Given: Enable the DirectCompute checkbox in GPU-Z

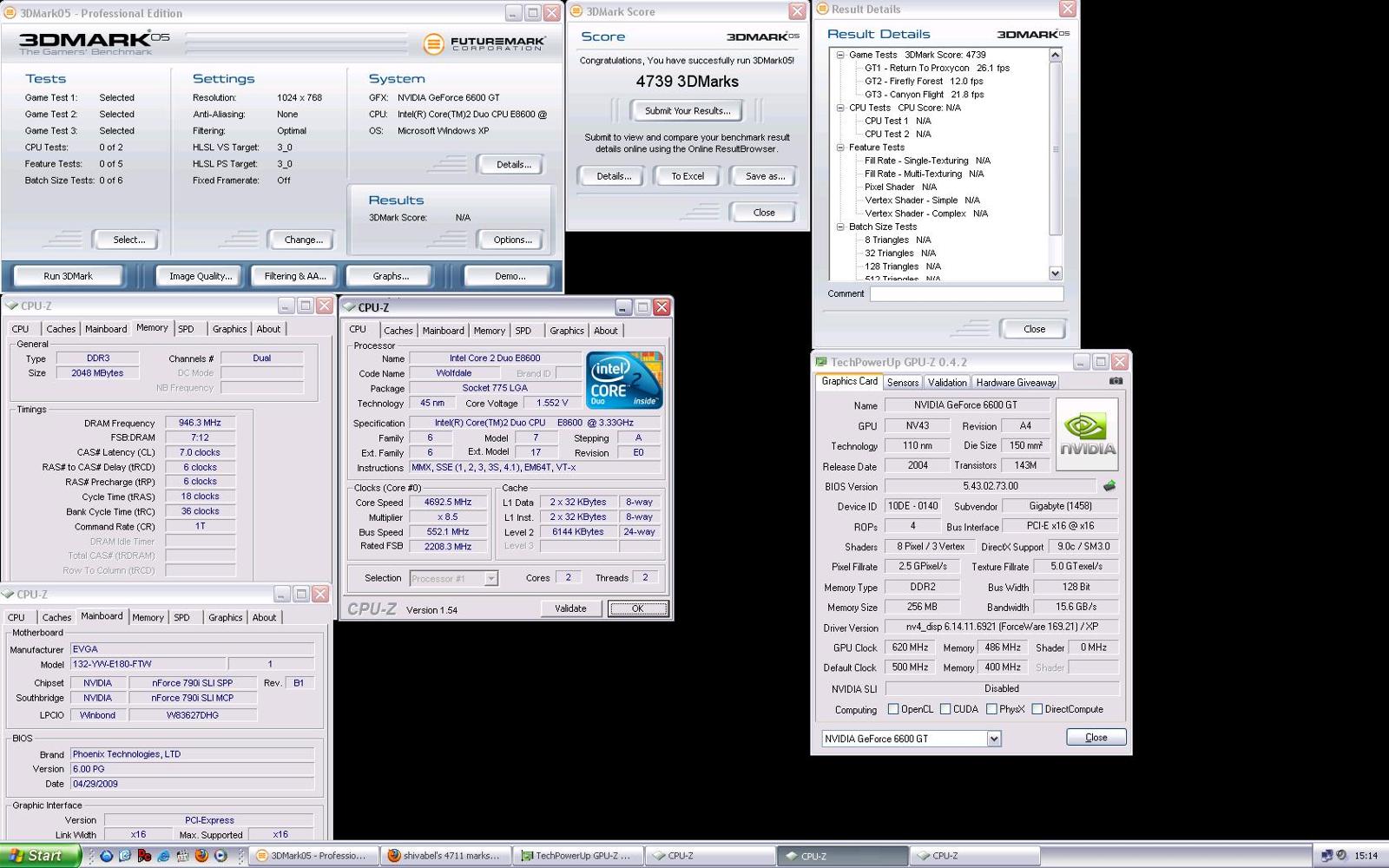Looking at the screenshot, I should 1037,709.
